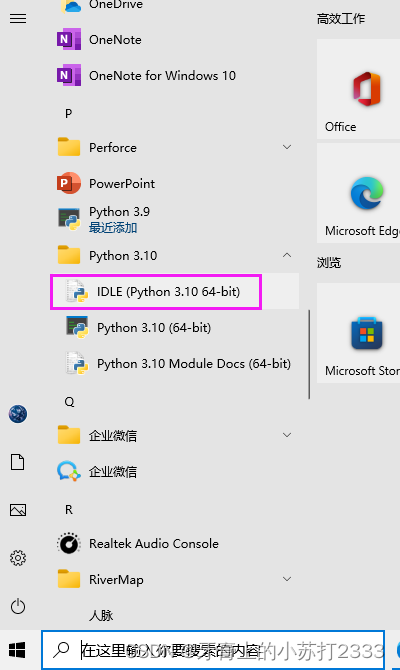The width and height of the screenshot is (400, 670).
Task: Expand the Perforce folder
Action: point(287,147)
